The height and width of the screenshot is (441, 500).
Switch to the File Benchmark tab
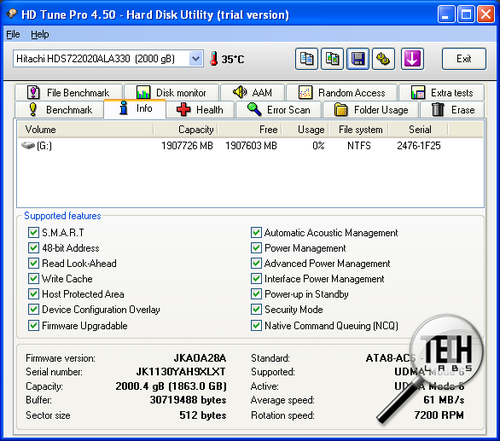click(68, 92)
